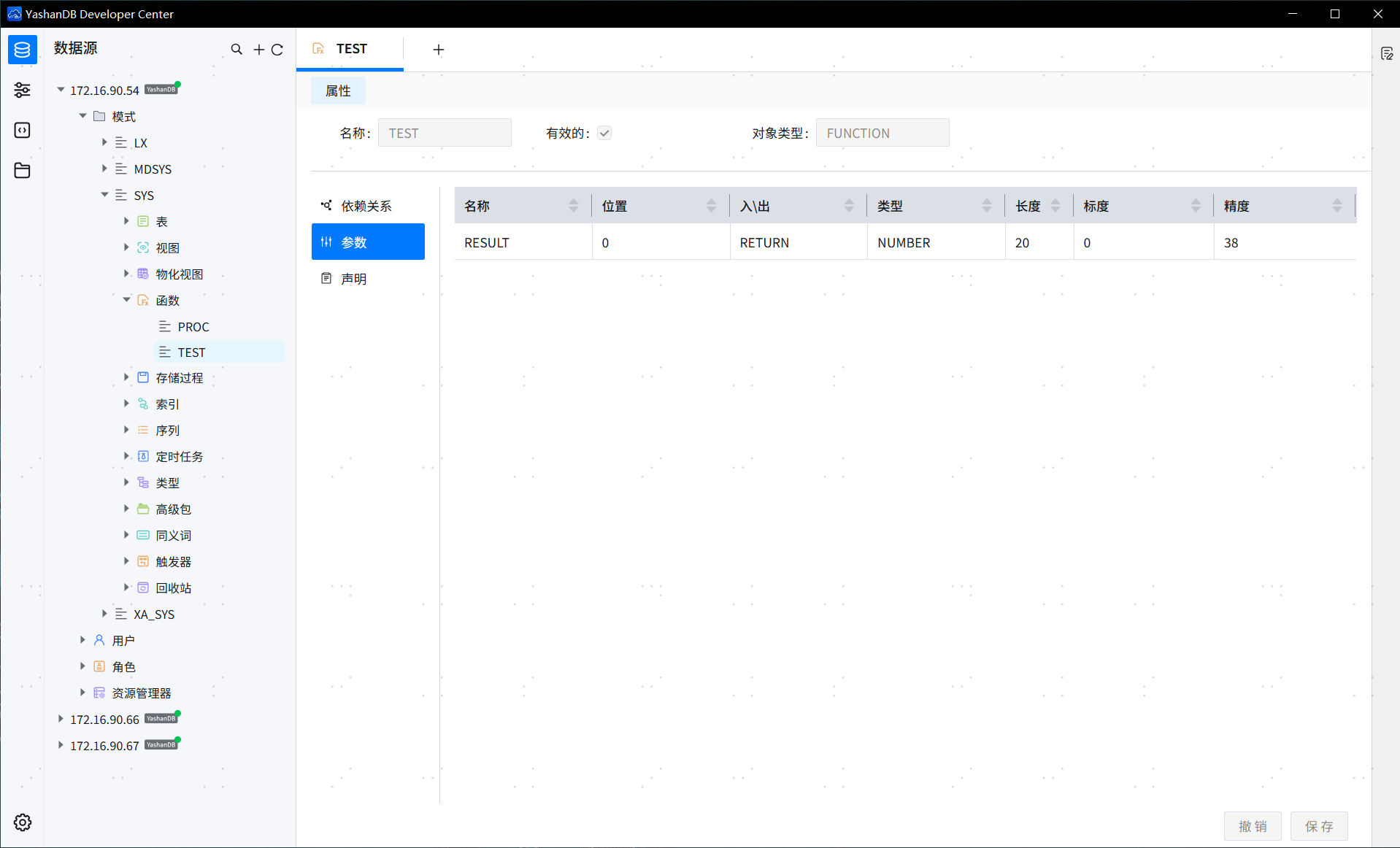This screenshot has width=1400, height=848.
Task: Toggle the 有效的 checkbox
Action: tap(604, 133)
